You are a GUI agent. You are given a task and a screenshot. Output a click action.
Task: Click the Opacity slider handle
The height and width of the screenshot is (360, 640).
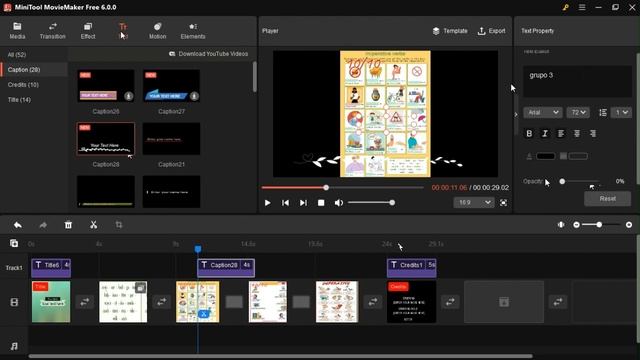point(562,181)
